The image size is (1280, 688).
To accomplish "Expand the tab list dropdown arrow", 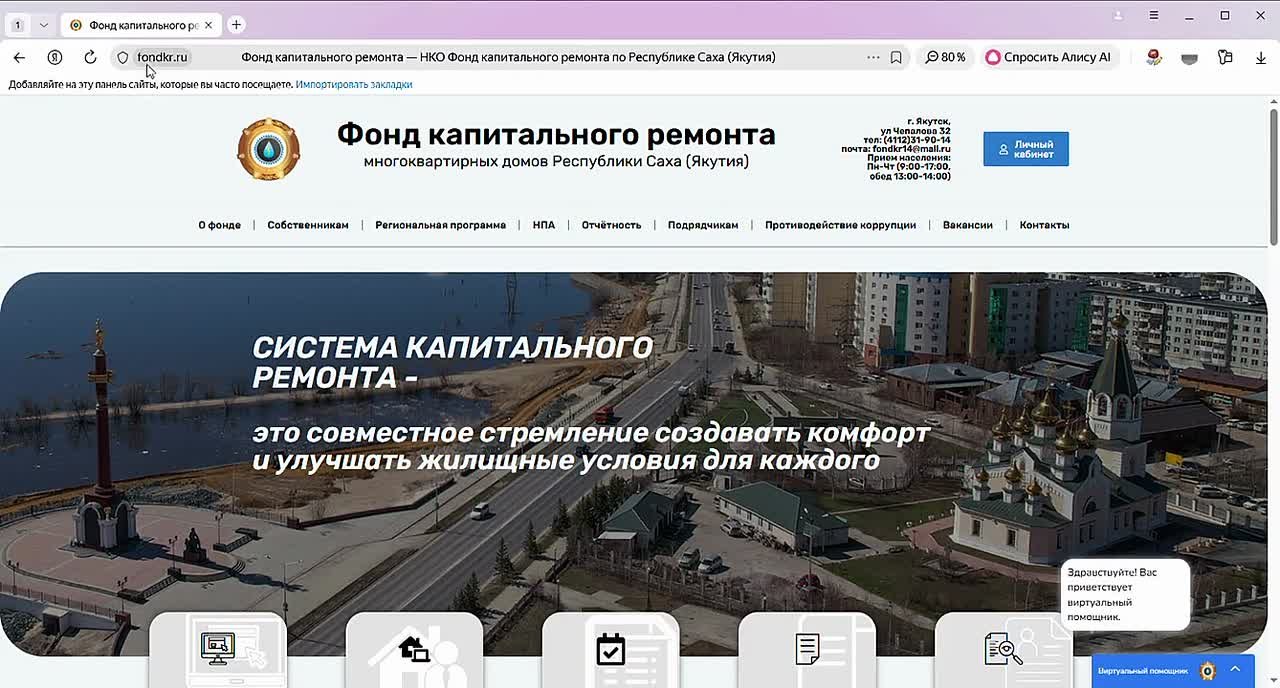I will (x=43, y=25).
